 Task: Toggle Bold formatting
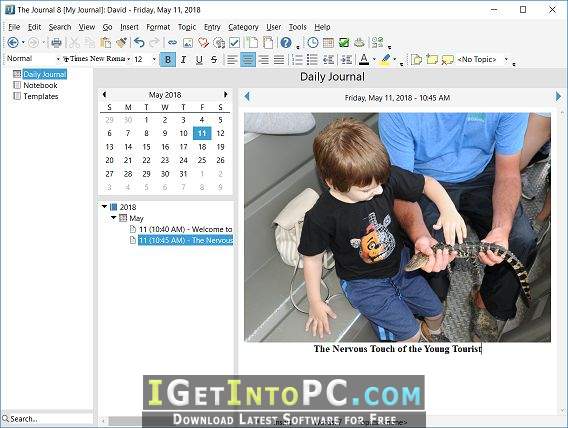click(x=168, y=60)
